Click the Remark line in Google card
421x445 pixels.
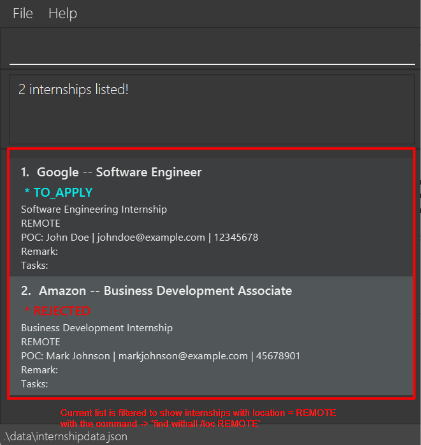39,251
